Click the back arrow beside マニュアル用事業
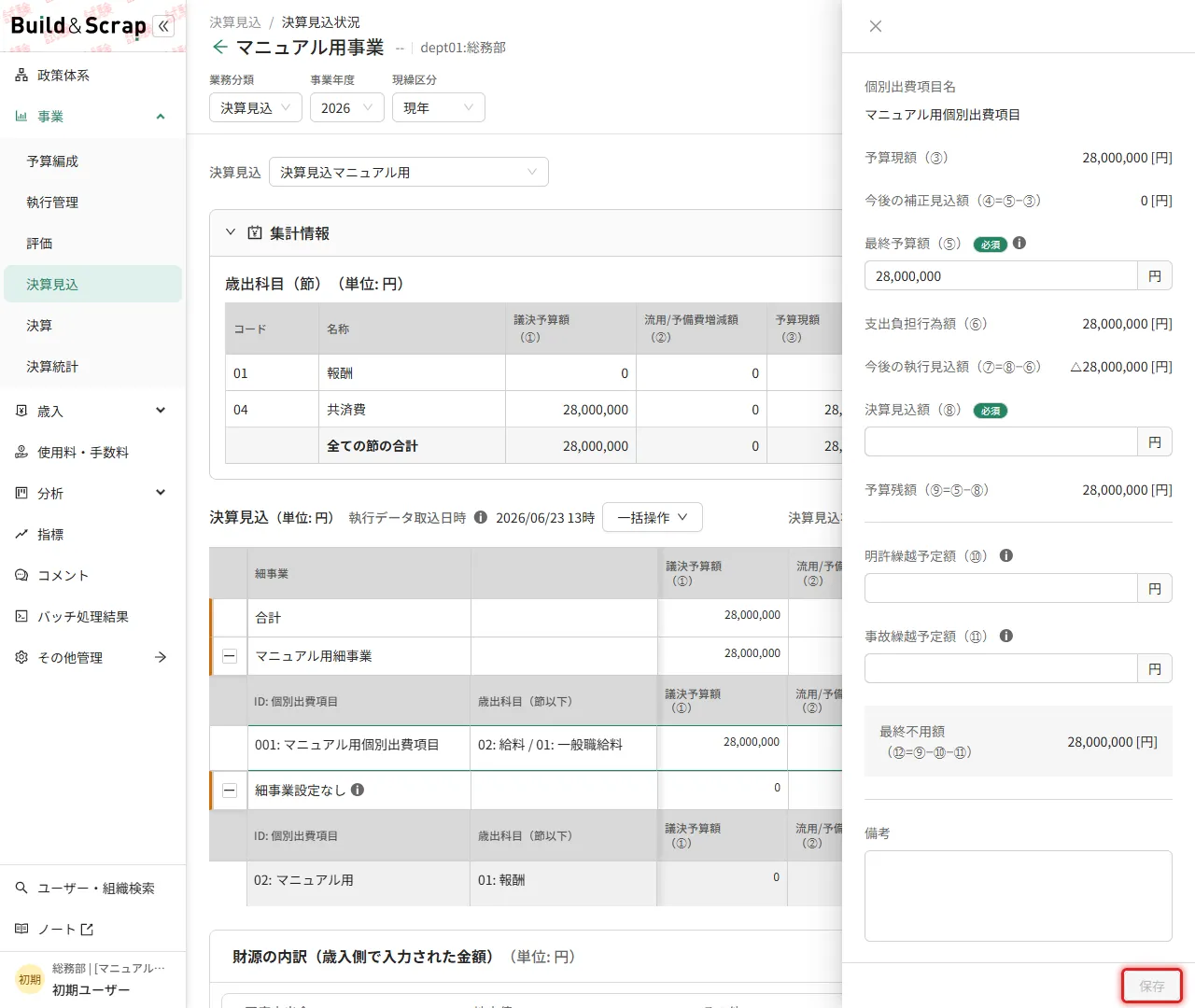The image size is (1195, 1008). (x=220, y=47)
